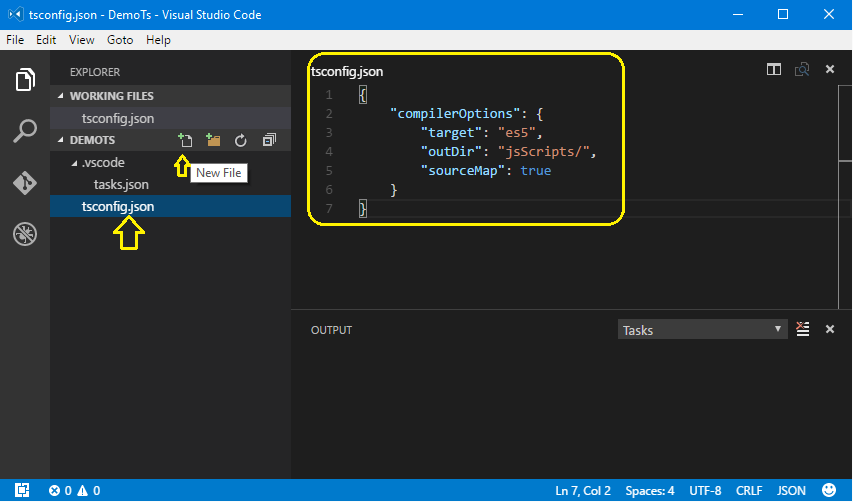Open the Help menu
This screenshot has height=502, width=853.
click(158, 40)
